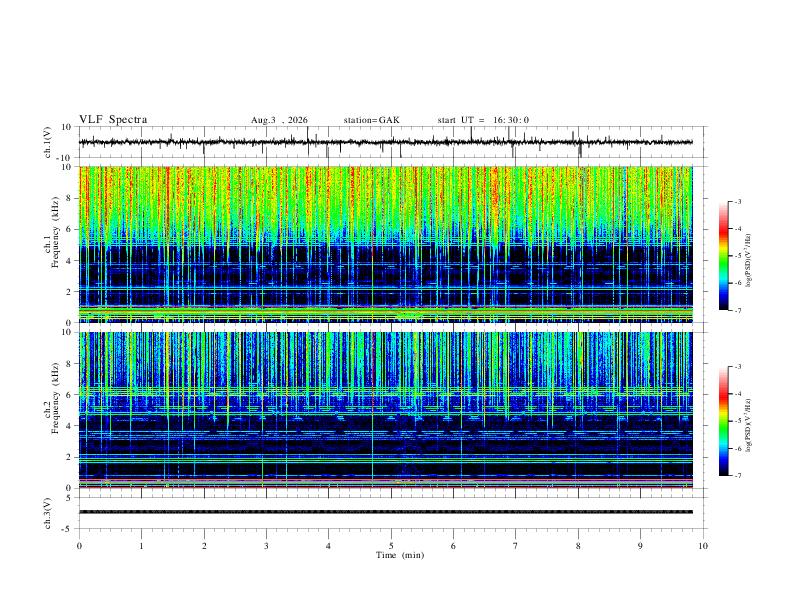The image size is (792, 612).
Task: Click the ch.1 voltage waveform trace
Action: click(x=386, y=142)
